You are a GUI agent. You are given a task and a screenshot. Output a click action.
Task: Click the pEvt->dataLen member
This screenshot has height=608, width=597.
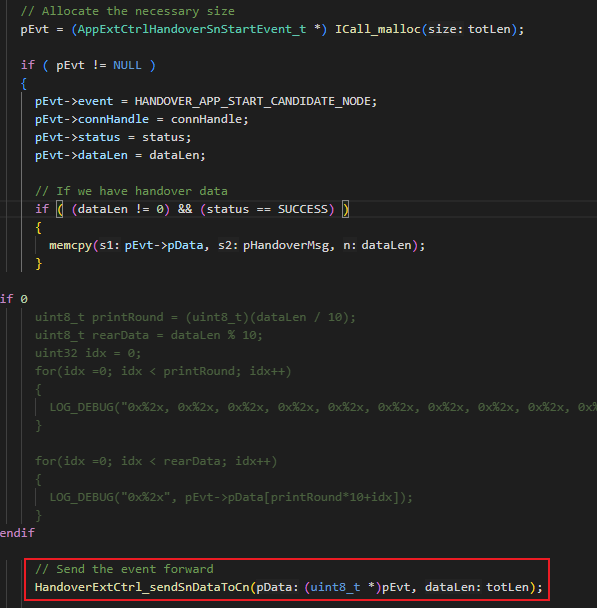tap(81, 155)
